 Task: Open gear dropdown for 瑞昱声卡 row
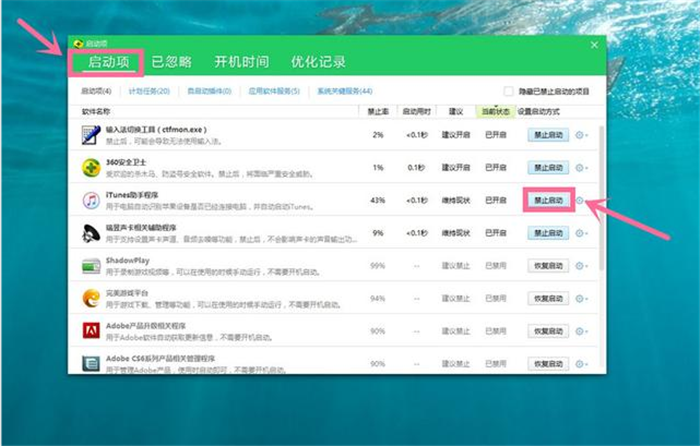click(x=581, y=233)
